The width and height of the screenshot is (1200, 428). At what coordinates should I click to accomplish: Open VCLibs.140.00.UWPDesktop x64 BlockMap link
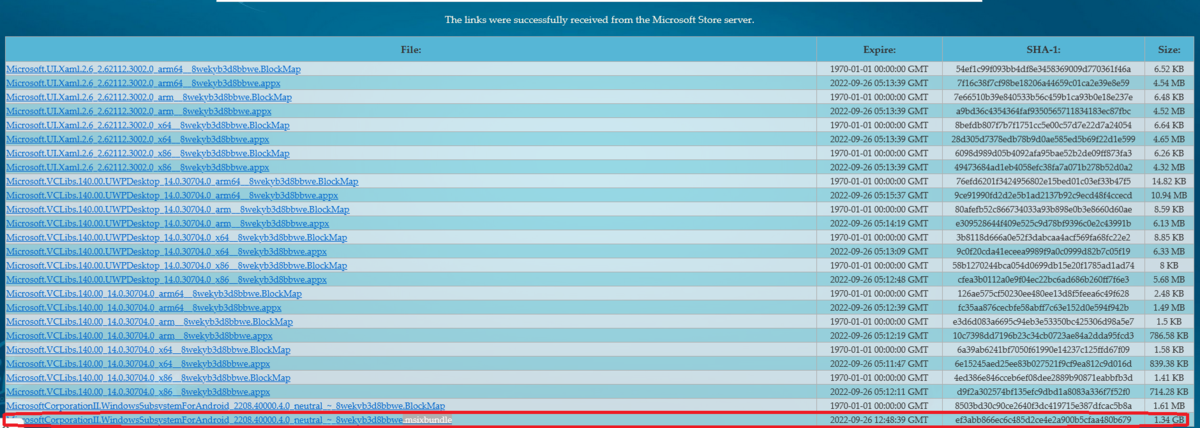[x=178, y=237]
